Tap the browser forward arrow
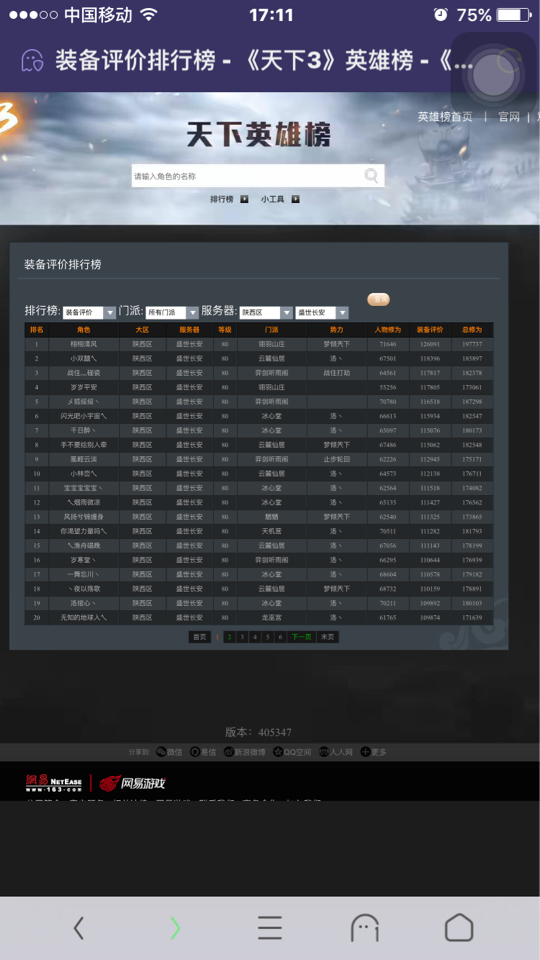The width and height of the screenshot is (540, 960). pyautogui.click(x=175, y=928)
